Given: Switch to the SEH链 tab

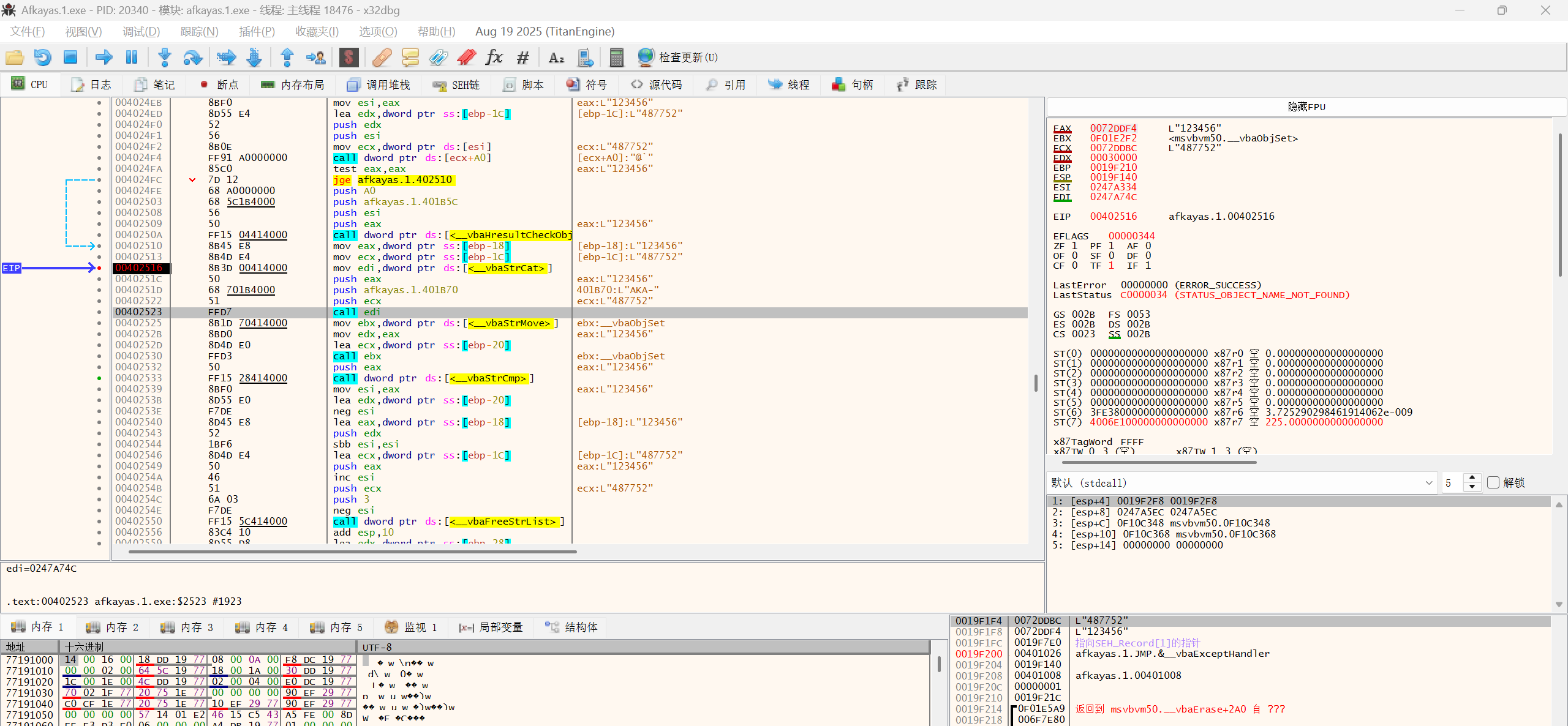Looking at the screenshot, I should pyautogui.click(x=456, y=84).
